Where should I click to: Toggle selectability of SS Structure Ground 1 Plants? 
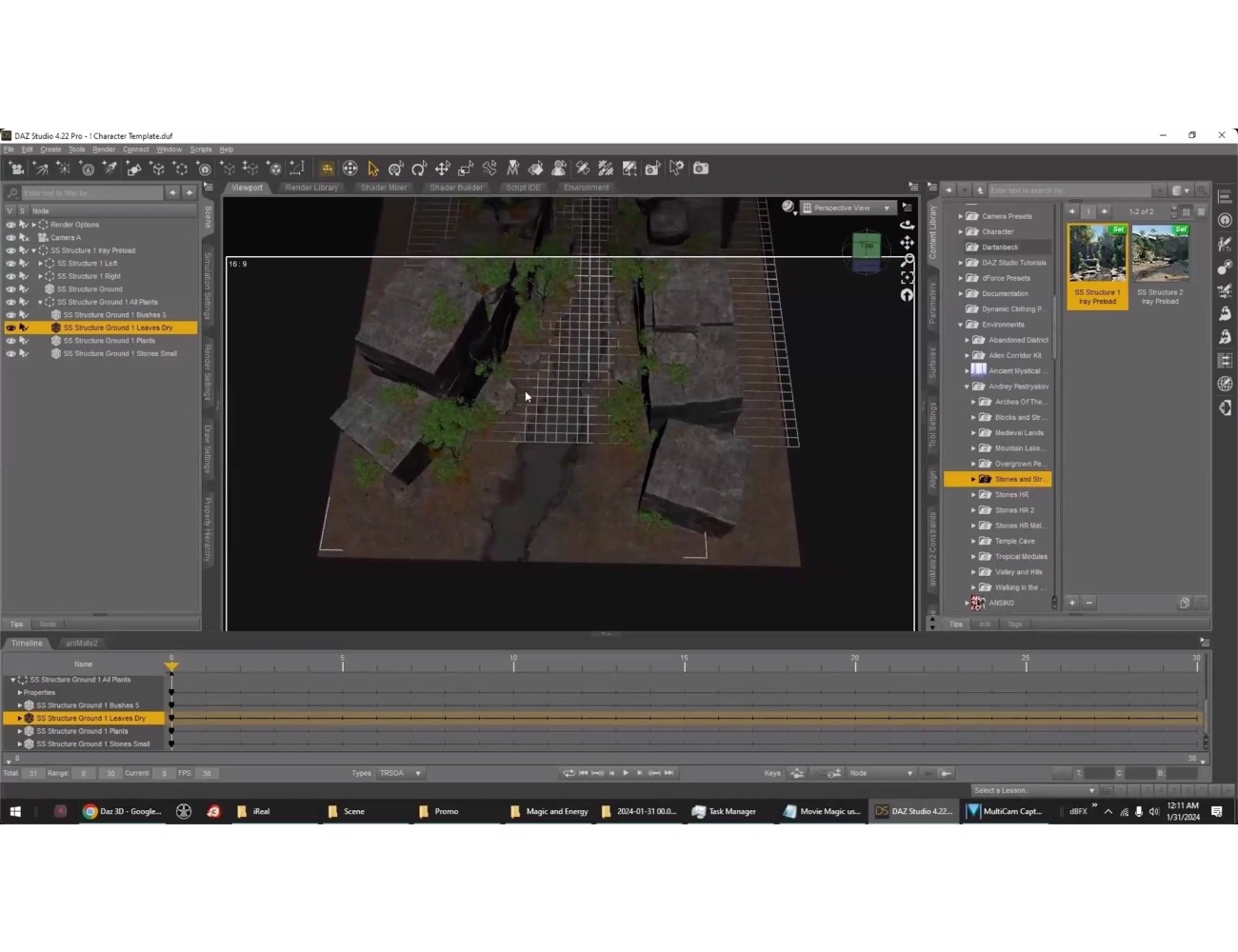[x=24, y=341]
